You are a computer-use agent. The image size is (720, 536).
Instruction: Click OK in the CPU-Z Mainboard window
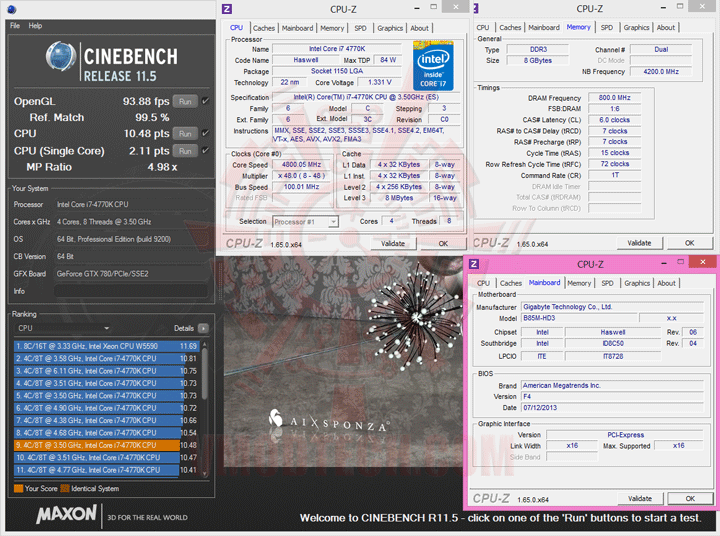(x=690, y=498)
